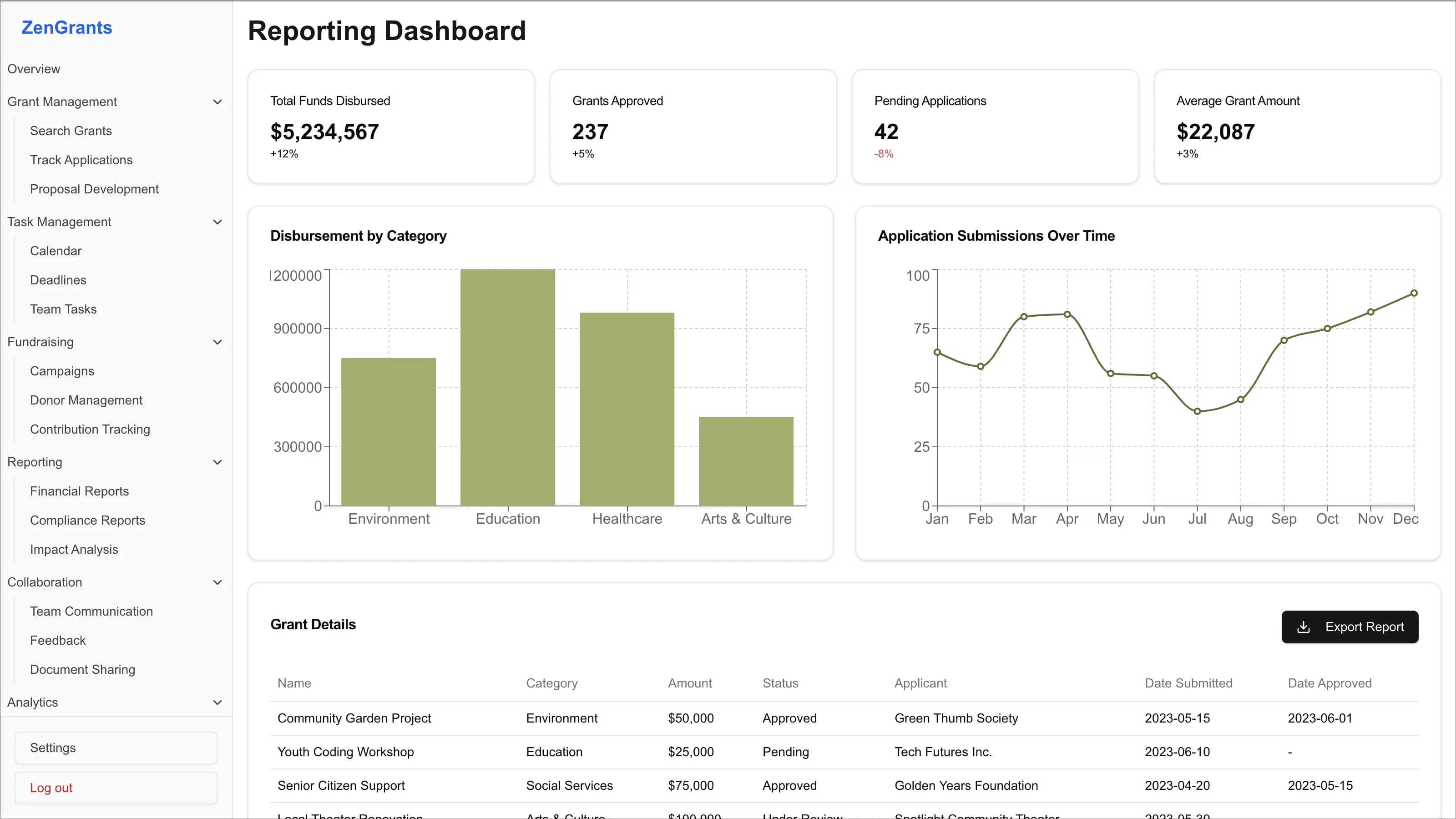1456x819 pixels.
Task: Open Donor Management page
Action: click(x=86, y=400)
